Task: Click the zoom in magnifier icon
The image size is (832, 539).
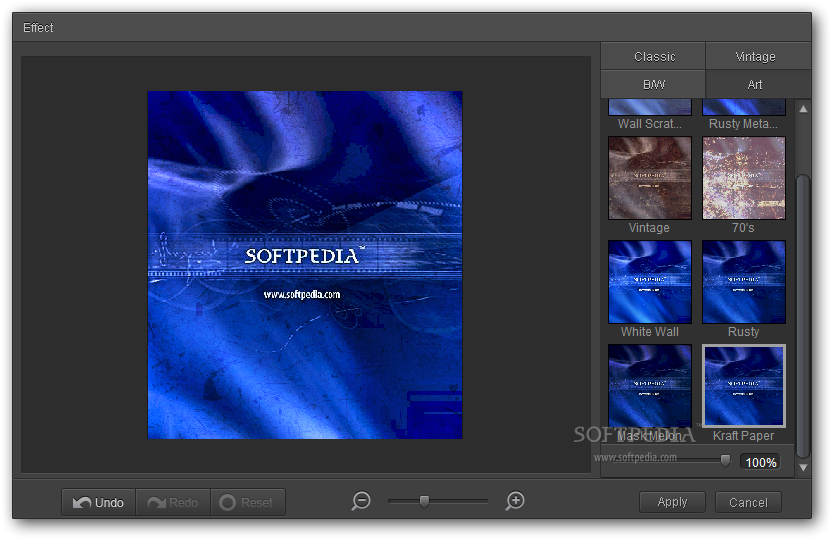Action: (515, 501)
